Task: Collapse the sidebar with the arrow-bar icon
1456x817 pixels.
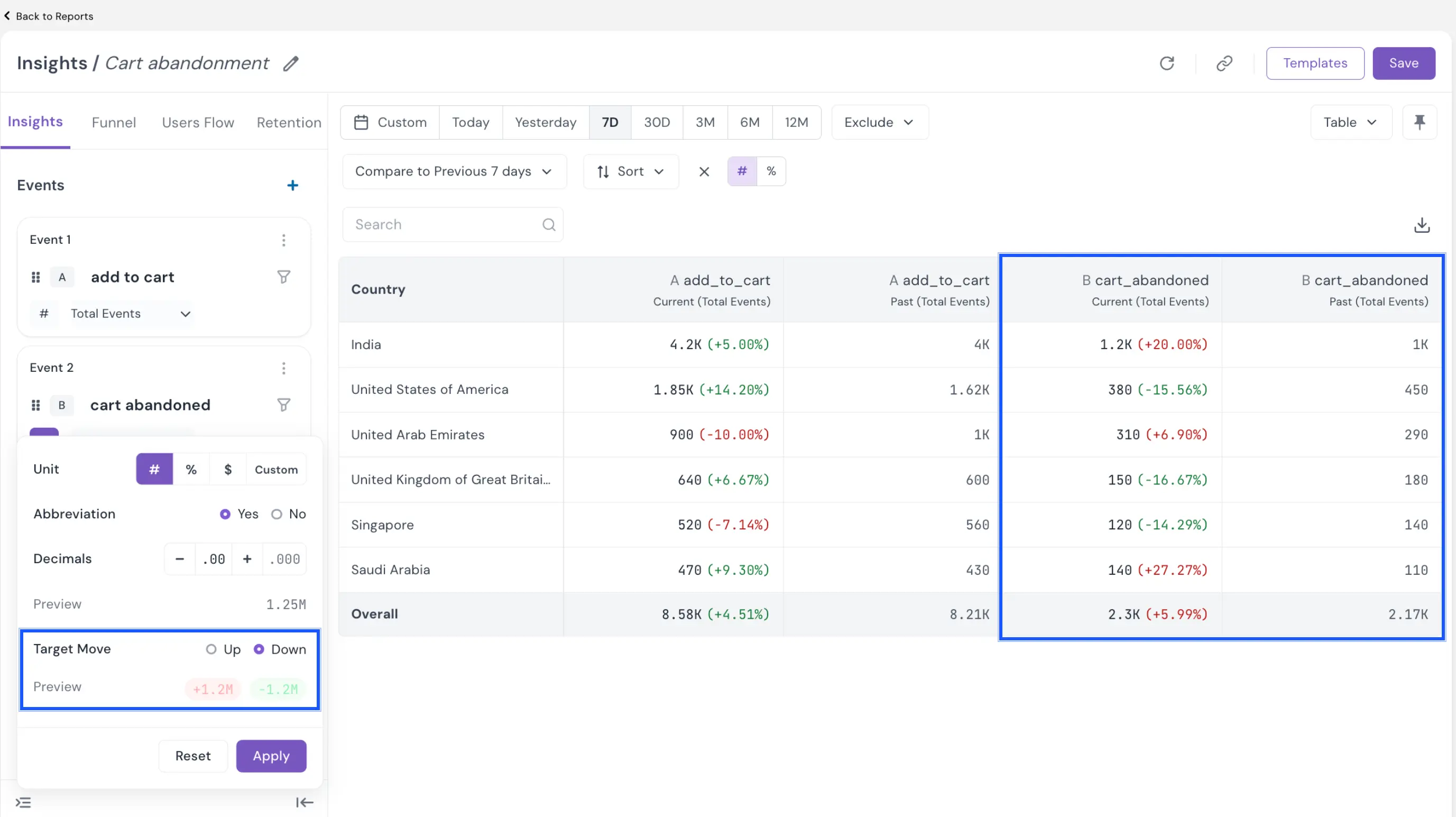Action: coord(305,802)
